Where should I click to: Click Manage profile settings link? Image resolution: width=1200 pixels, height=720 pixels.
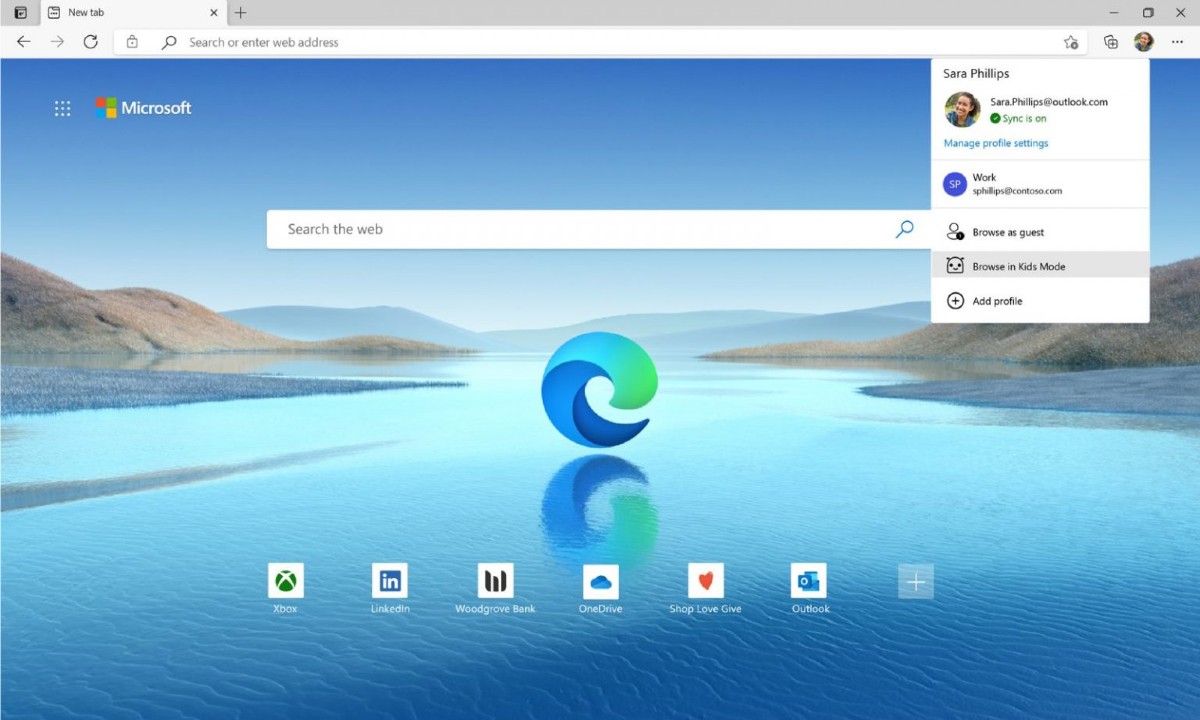pyautogui.click(x=996, y=143)
